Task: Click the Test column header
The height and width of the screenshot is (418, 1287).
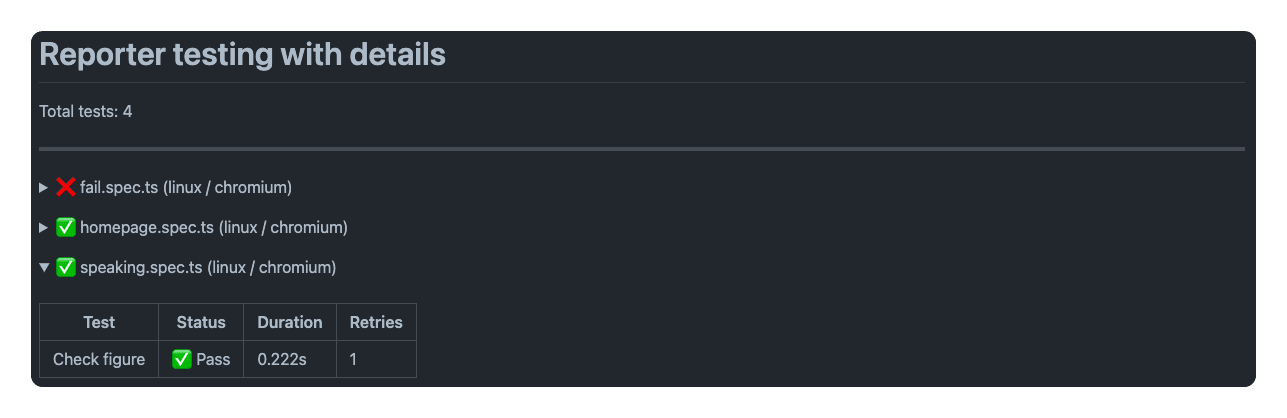Action: pos(99,322)
